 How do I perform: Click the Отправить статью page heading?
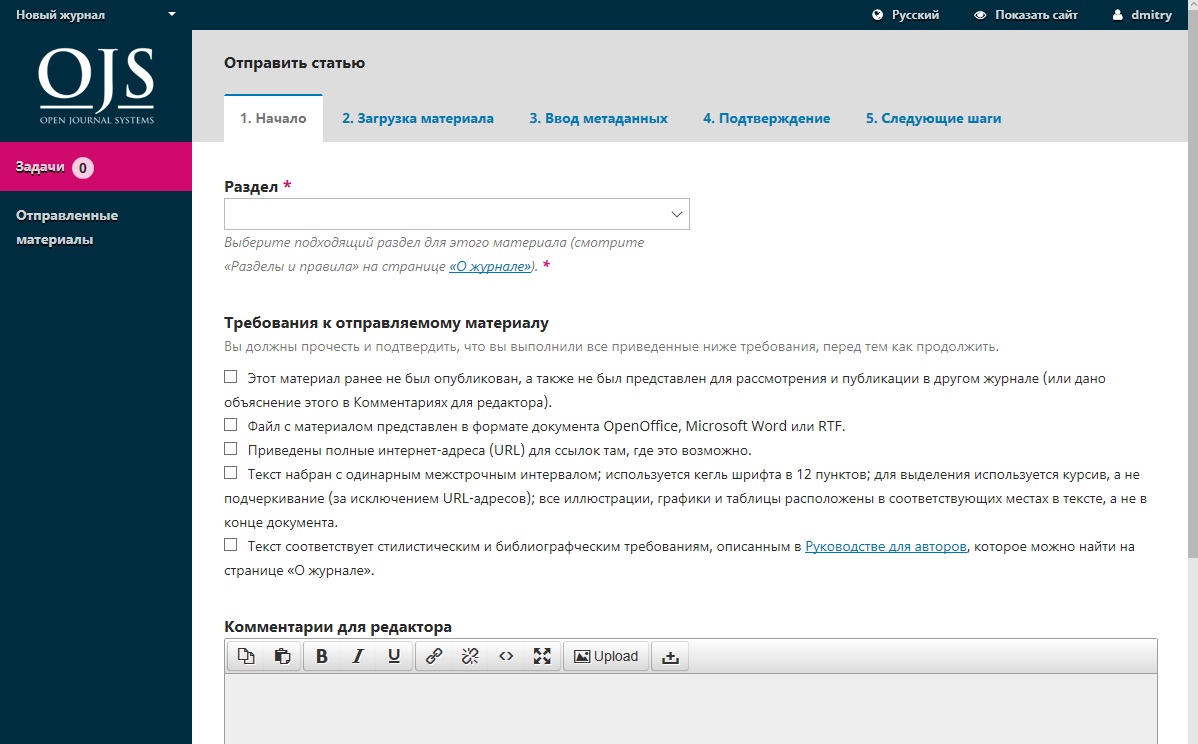click(294, 63)
